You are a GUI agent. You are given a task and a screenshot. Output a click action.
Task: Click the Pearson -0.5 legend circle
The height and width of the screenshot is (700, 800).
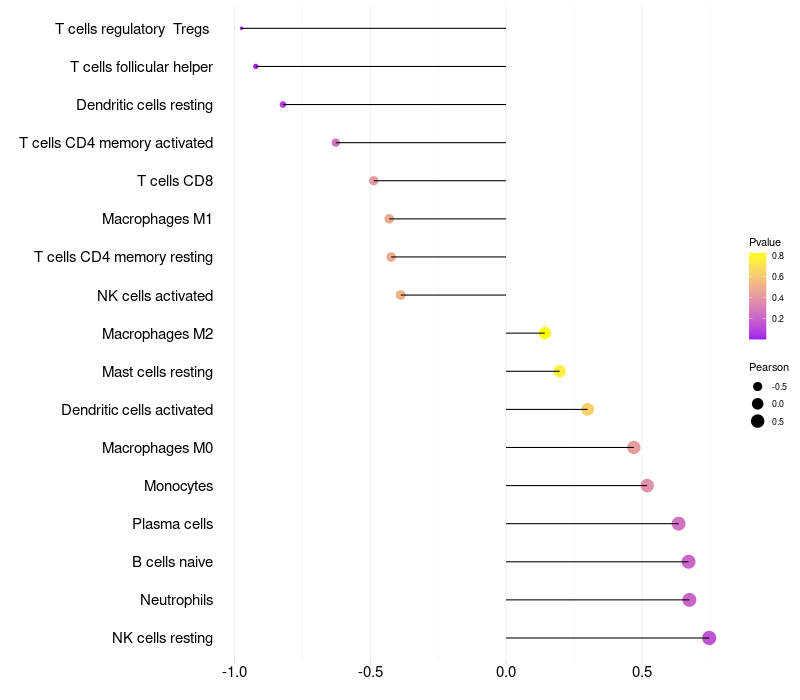[757, 387]
